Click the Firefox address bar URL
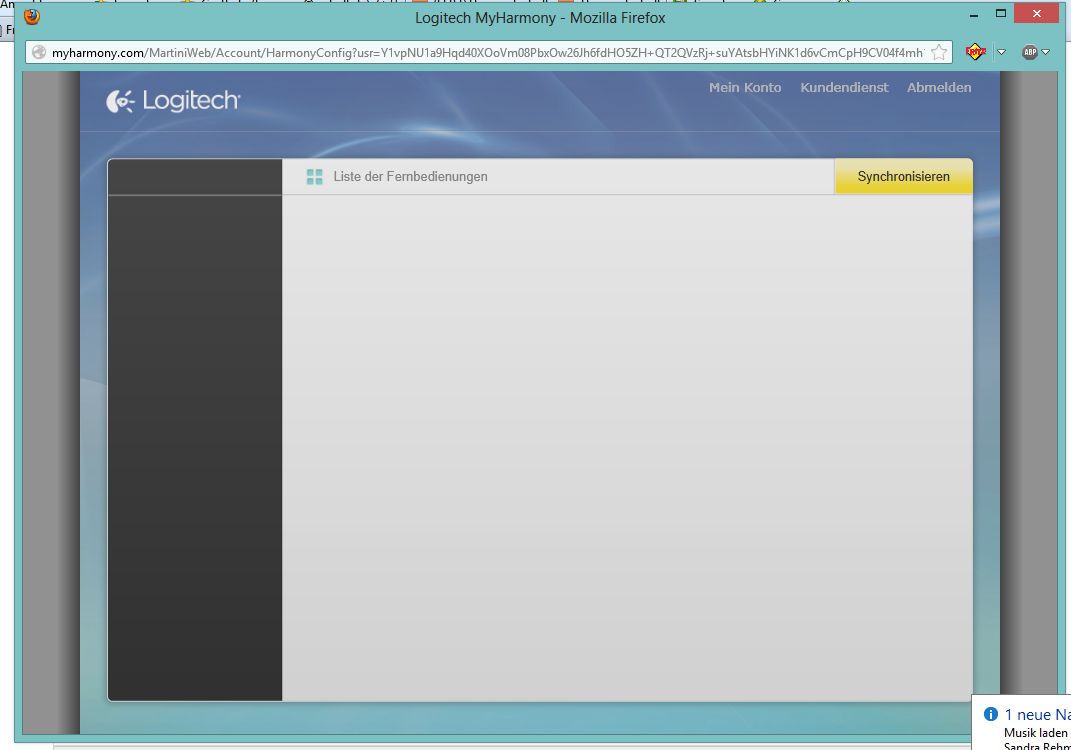 pyautogui.click(x=488, y=53)
